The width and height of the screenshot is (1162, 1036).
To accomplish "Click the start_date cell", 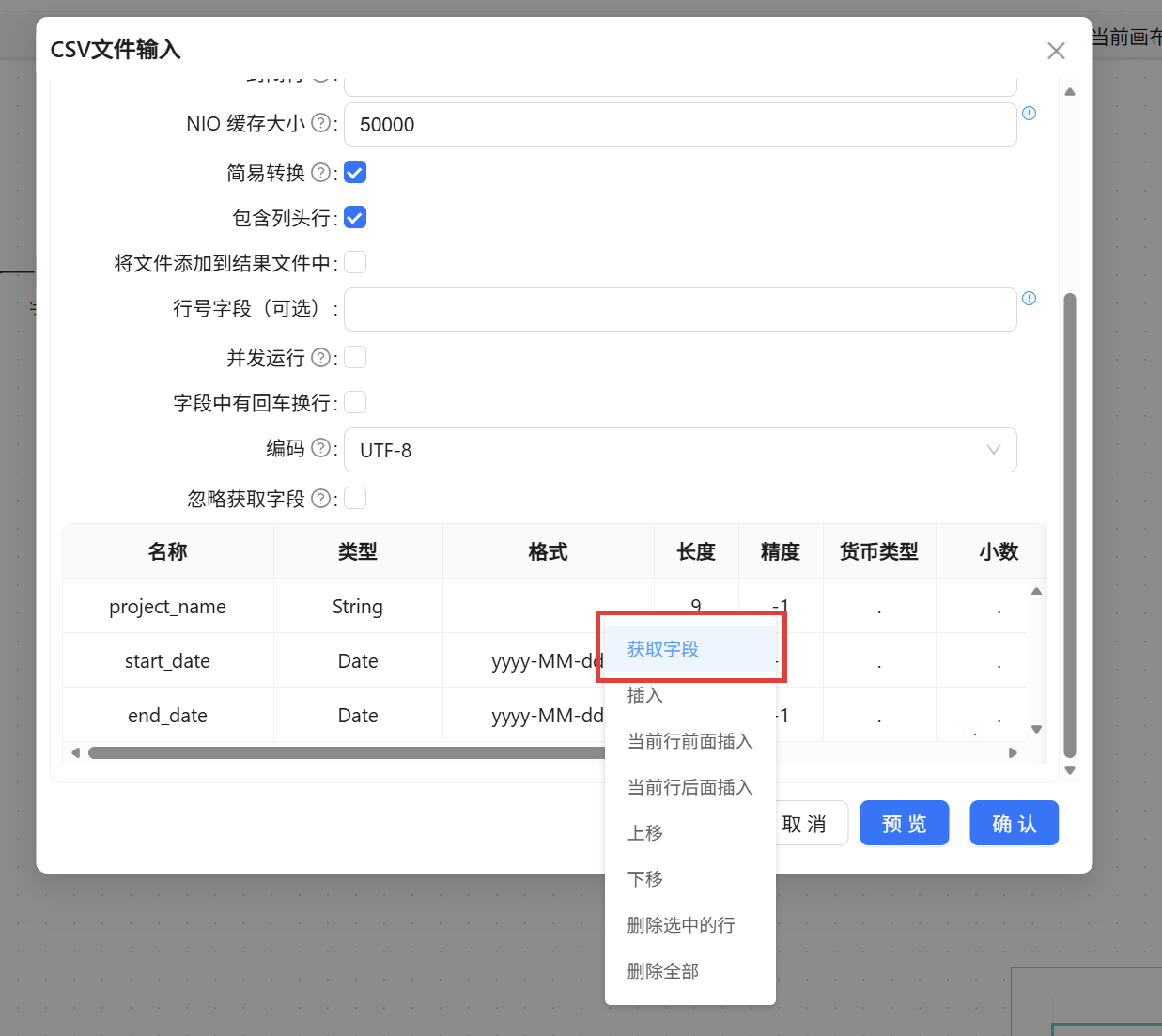I will (168, 661).
